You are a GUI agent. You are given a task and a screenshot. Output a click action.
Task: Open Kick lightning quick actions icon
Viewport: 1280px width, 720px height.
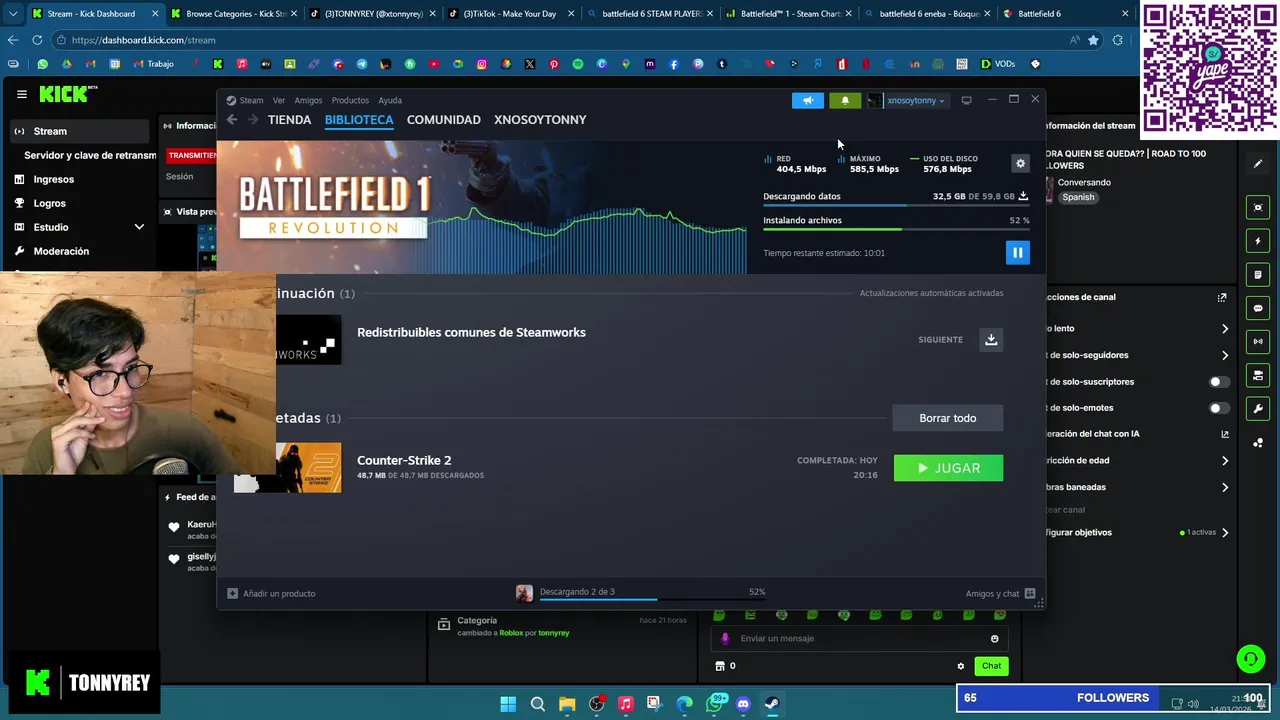[1258, 241]
